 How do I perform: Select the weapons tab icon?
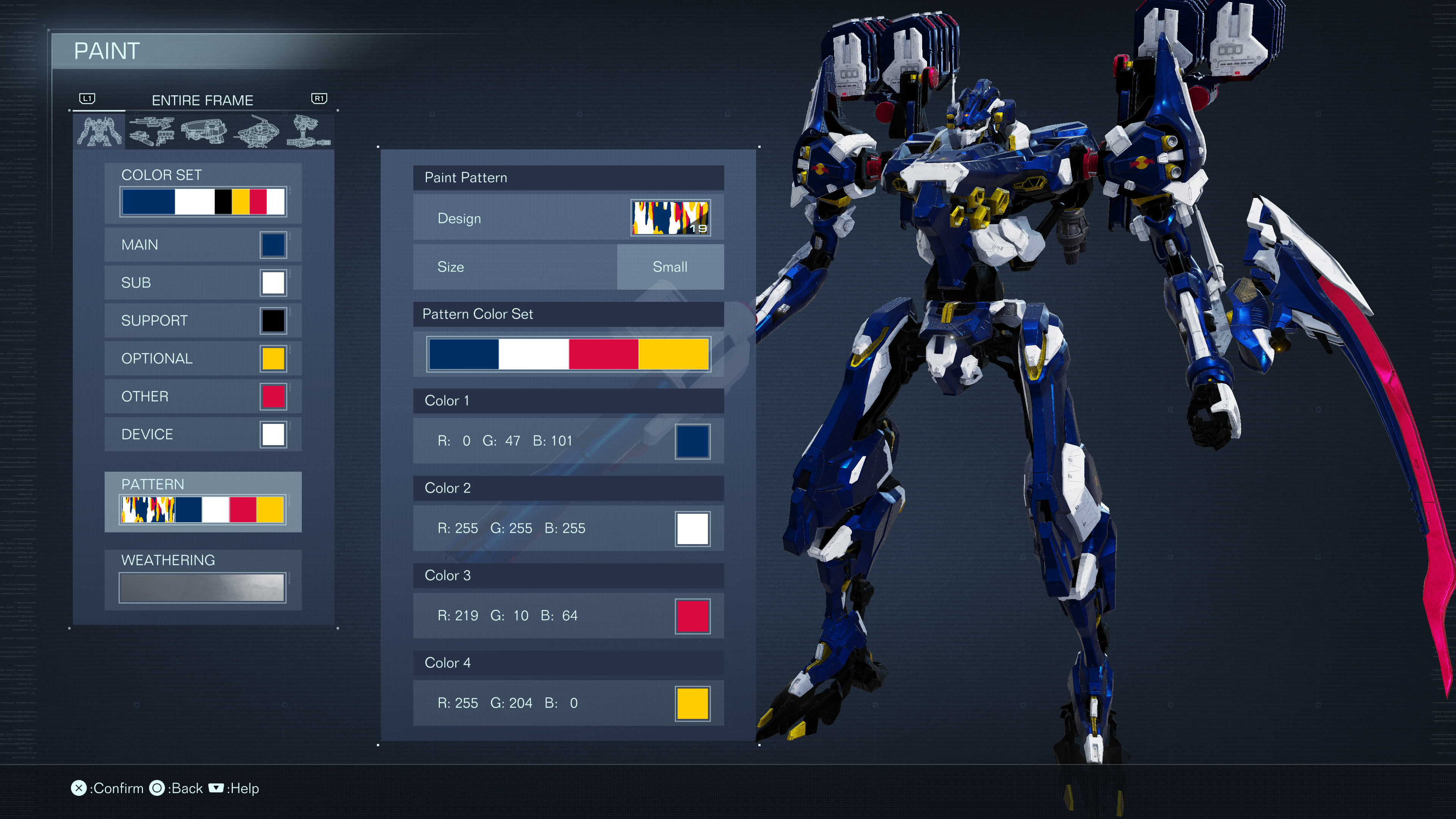pos(152,131)
